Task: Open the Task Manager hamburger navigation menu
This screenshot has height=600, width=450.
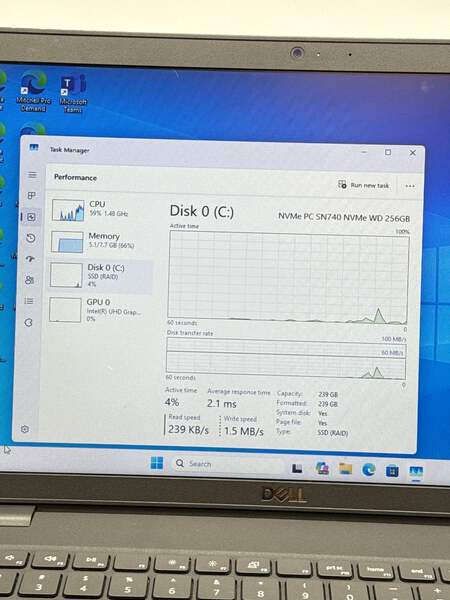Action: (32, 175)
